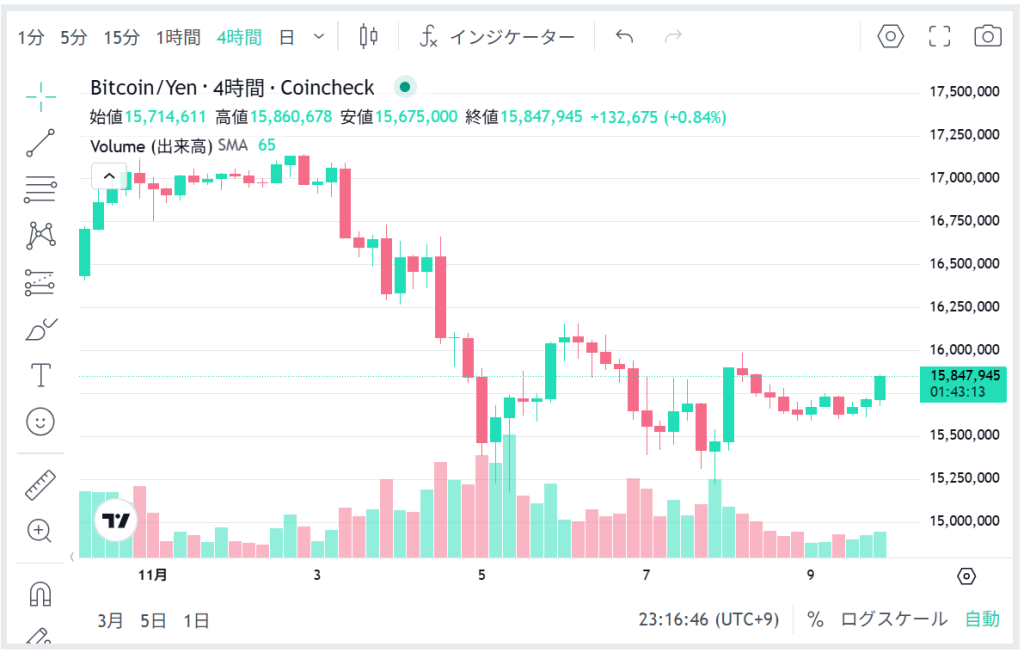
Task: Select the brush drawing tool
Action: 41,328
